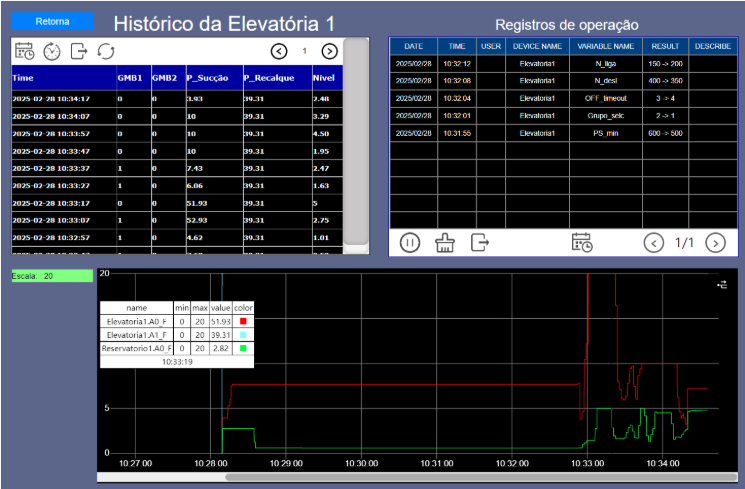Go to previous page of operation records
The width and height of the screenshot is (745, 489).
coord(653,242)
